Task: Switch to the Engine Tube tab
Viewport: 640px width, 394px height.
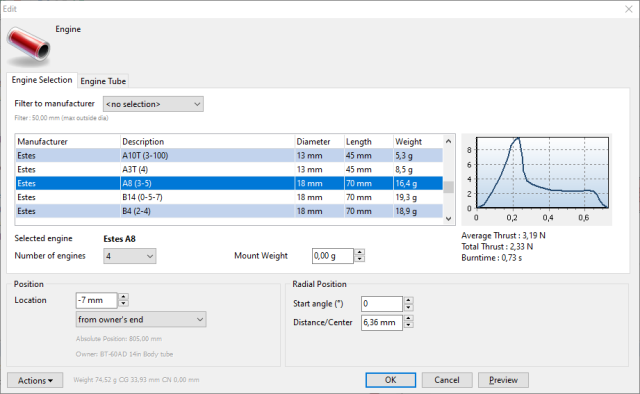Action: [103, 81]
